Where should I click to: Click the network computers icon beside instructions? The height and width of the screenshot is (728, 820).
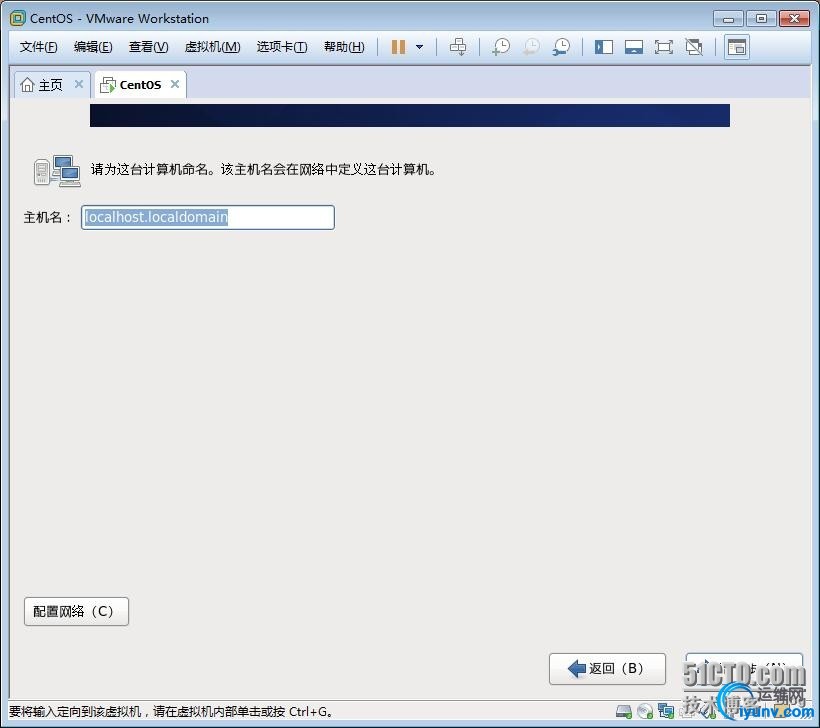pos(57,170)
